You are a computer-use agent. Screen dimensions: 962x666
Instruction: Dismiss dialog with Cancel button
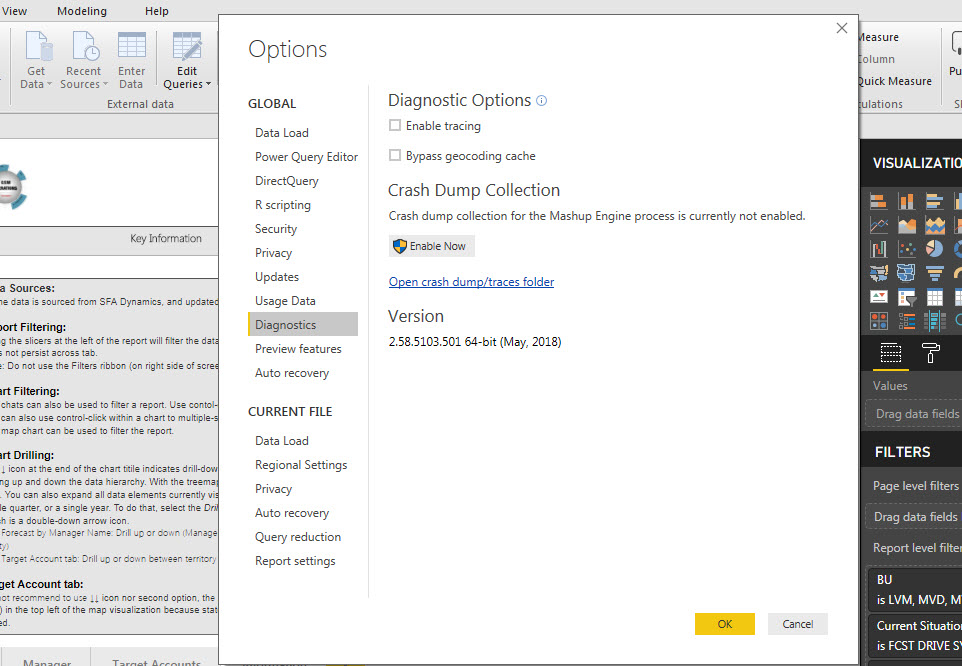(x=798, y=624)
